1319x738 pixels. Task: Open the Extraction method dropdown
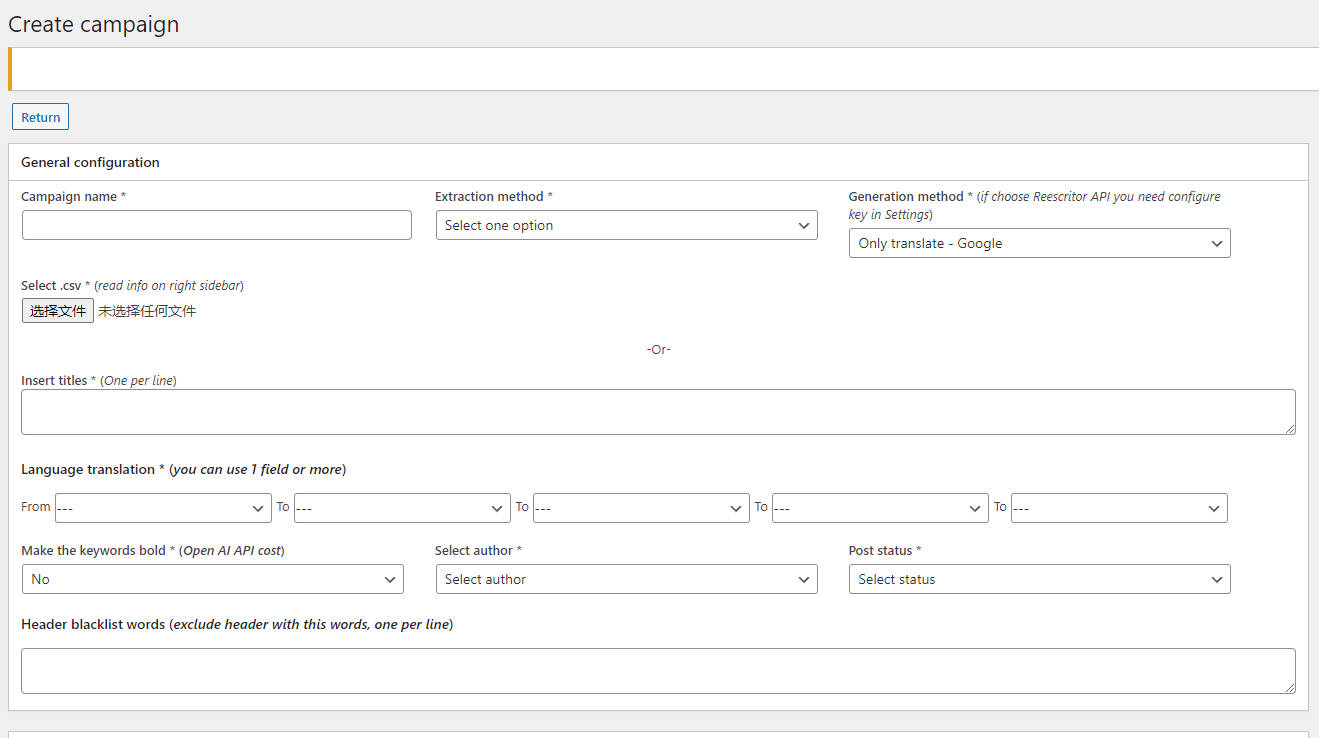(x=626, y=225)
